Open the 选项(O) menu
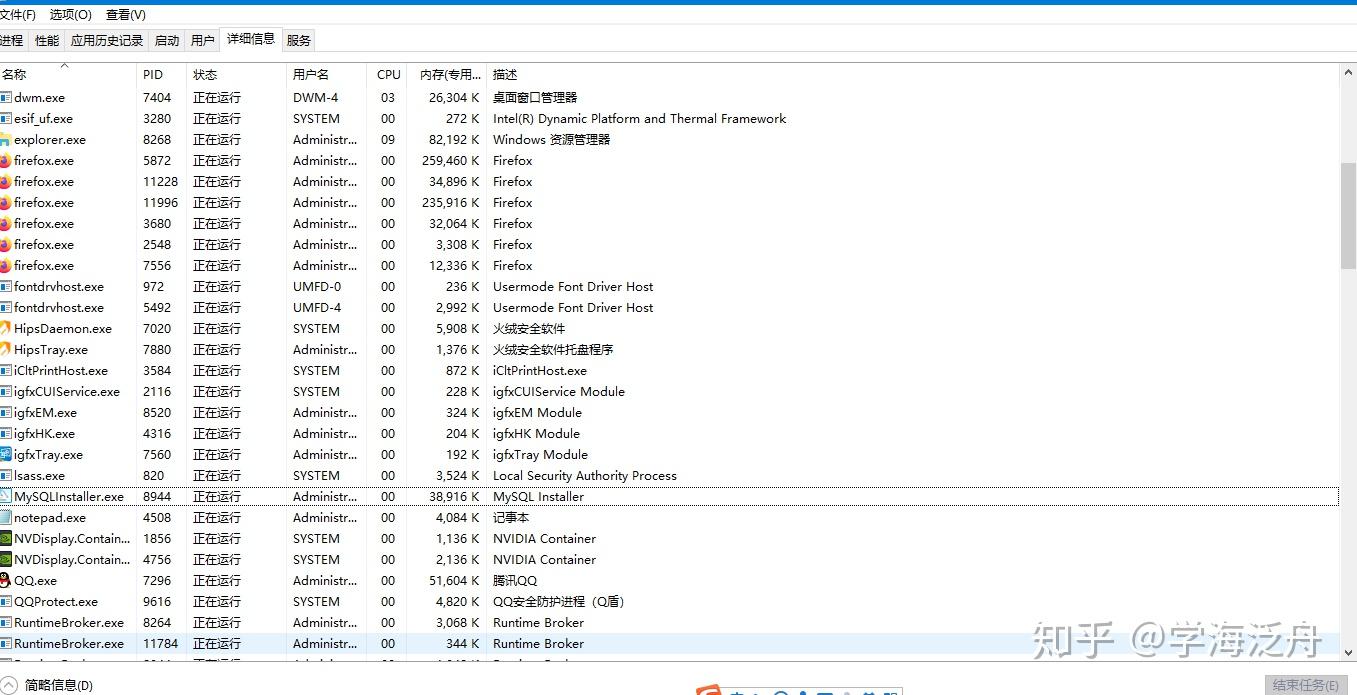Image resolution: width=1357 pixels, height=695 pixels. (70, 15)
